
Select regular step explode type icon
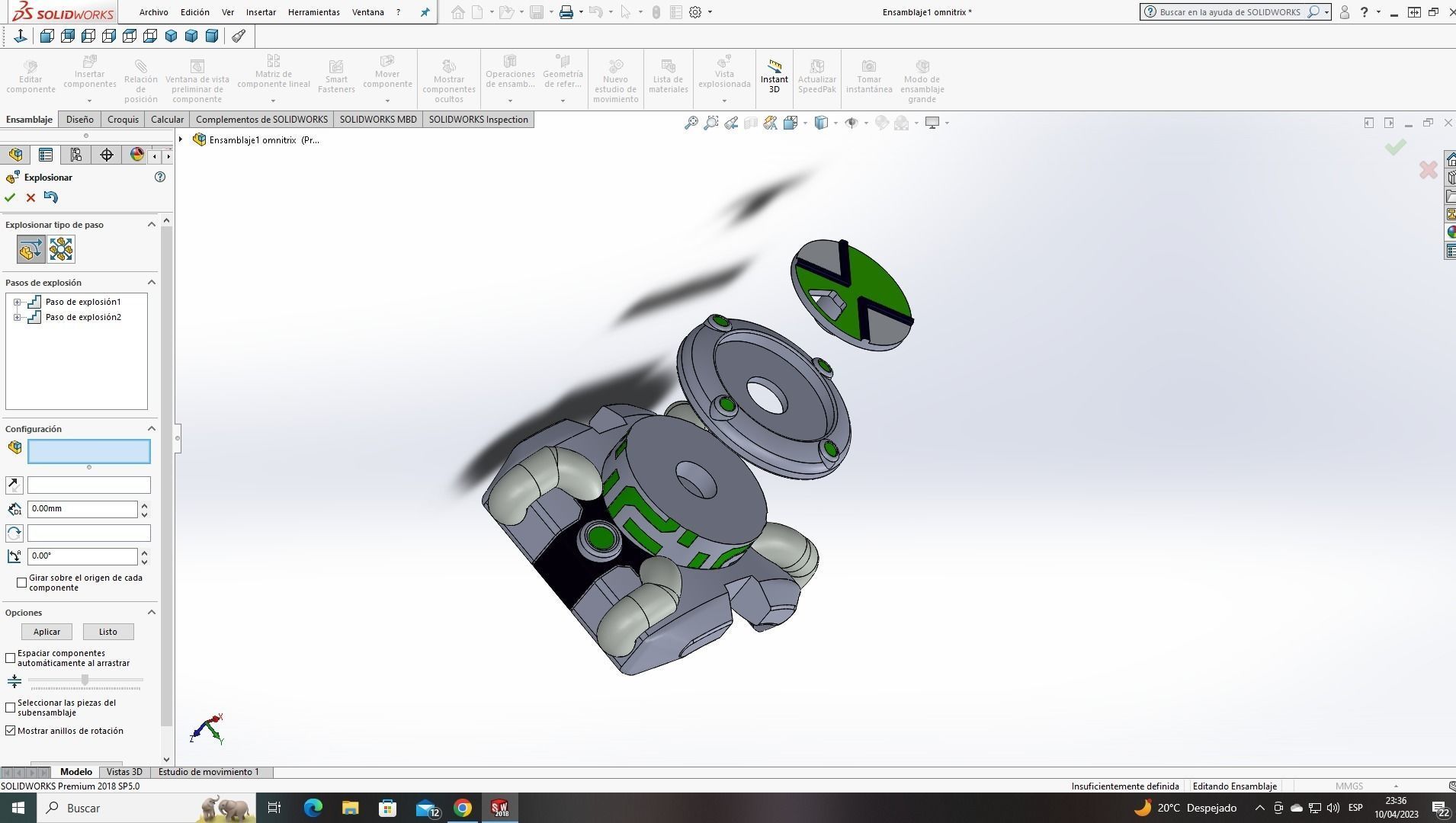30,249
